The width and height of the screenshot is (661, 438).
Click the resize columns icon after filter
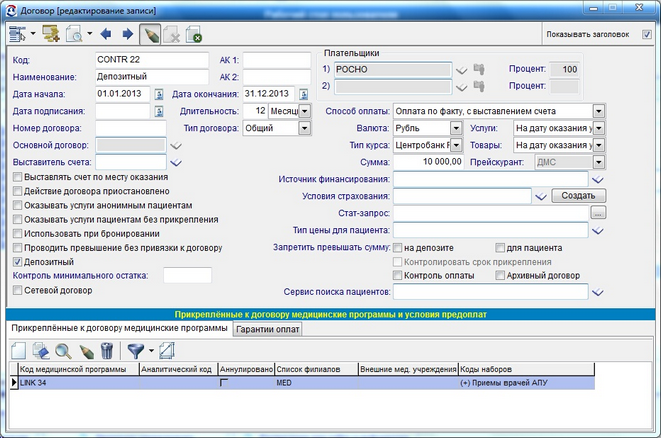click(x=167, y=351)
